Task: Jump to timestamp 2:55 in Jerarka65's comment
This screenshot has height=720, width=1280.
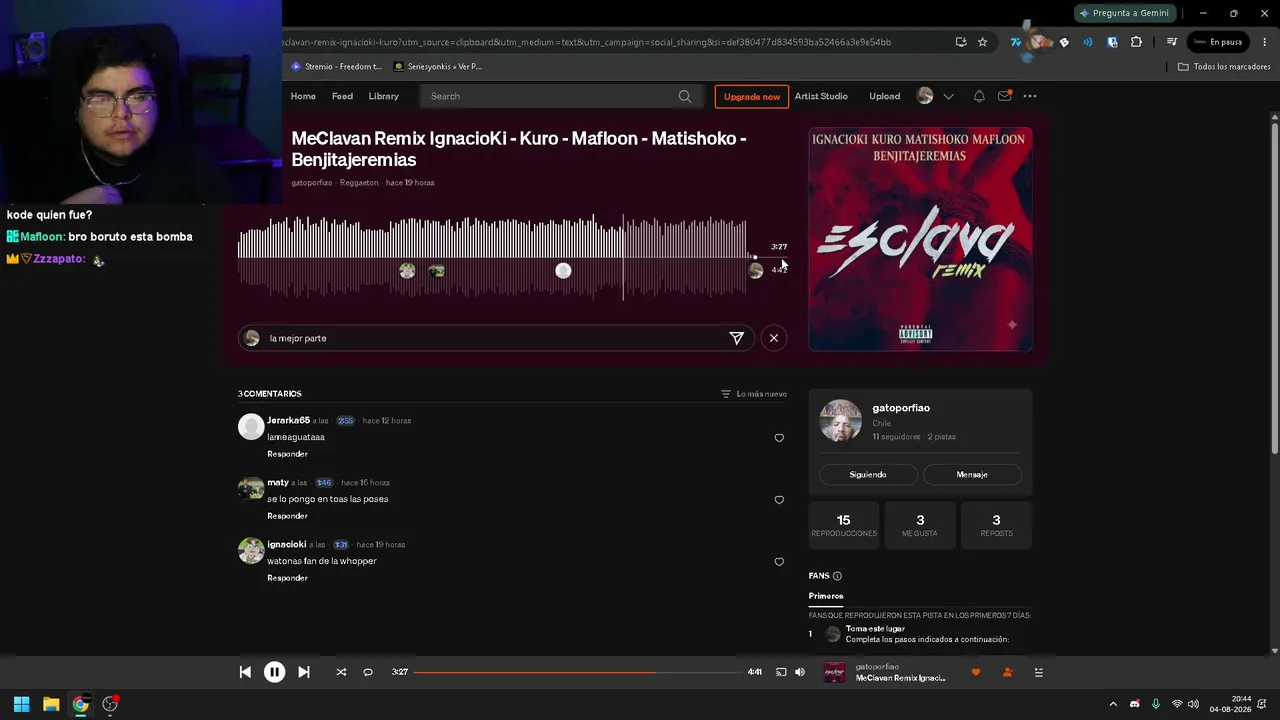Action: click(345, 421)
